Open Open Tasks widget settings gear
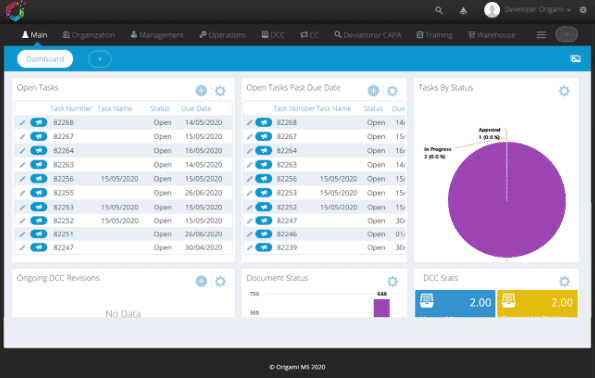The width and height of the screenshot is (595, 378). (x=220, y=91)
